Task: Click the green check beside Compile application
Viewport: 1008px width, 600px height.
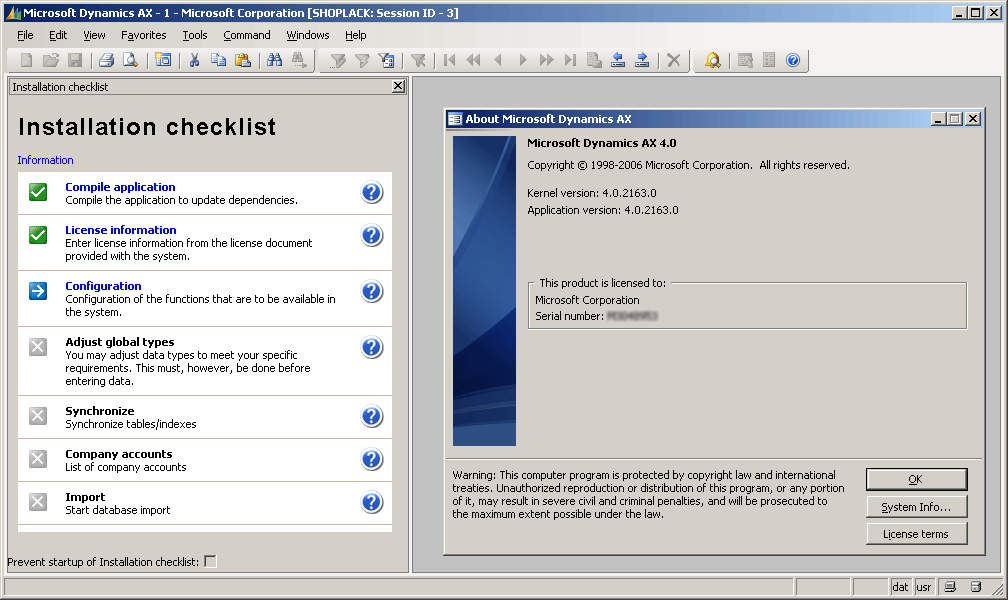Action: click(x=38, y=192)
